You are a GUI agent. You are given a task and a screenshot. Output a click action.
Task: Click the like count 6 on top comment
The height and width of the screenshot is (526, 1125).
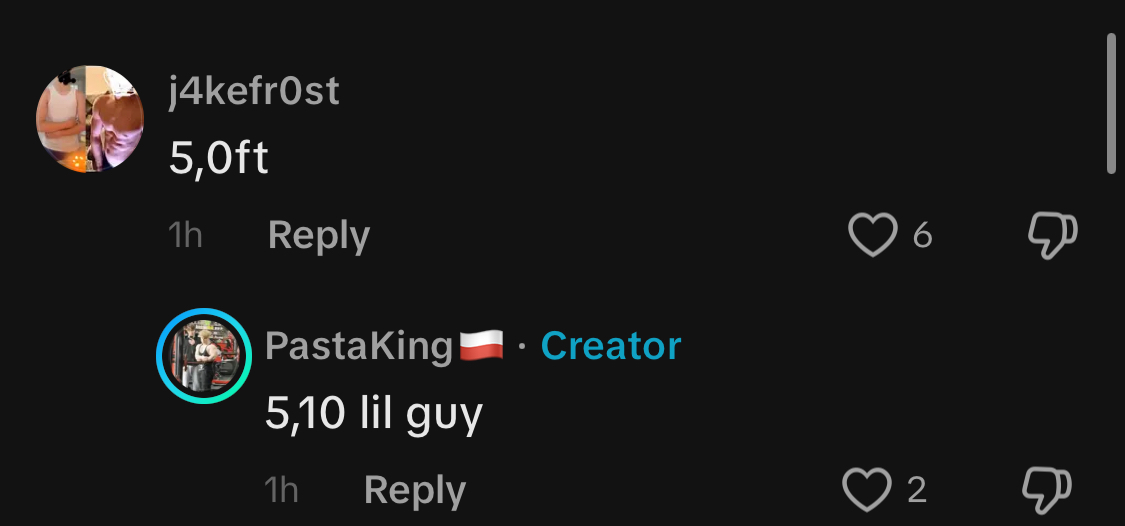click(923, 235)
